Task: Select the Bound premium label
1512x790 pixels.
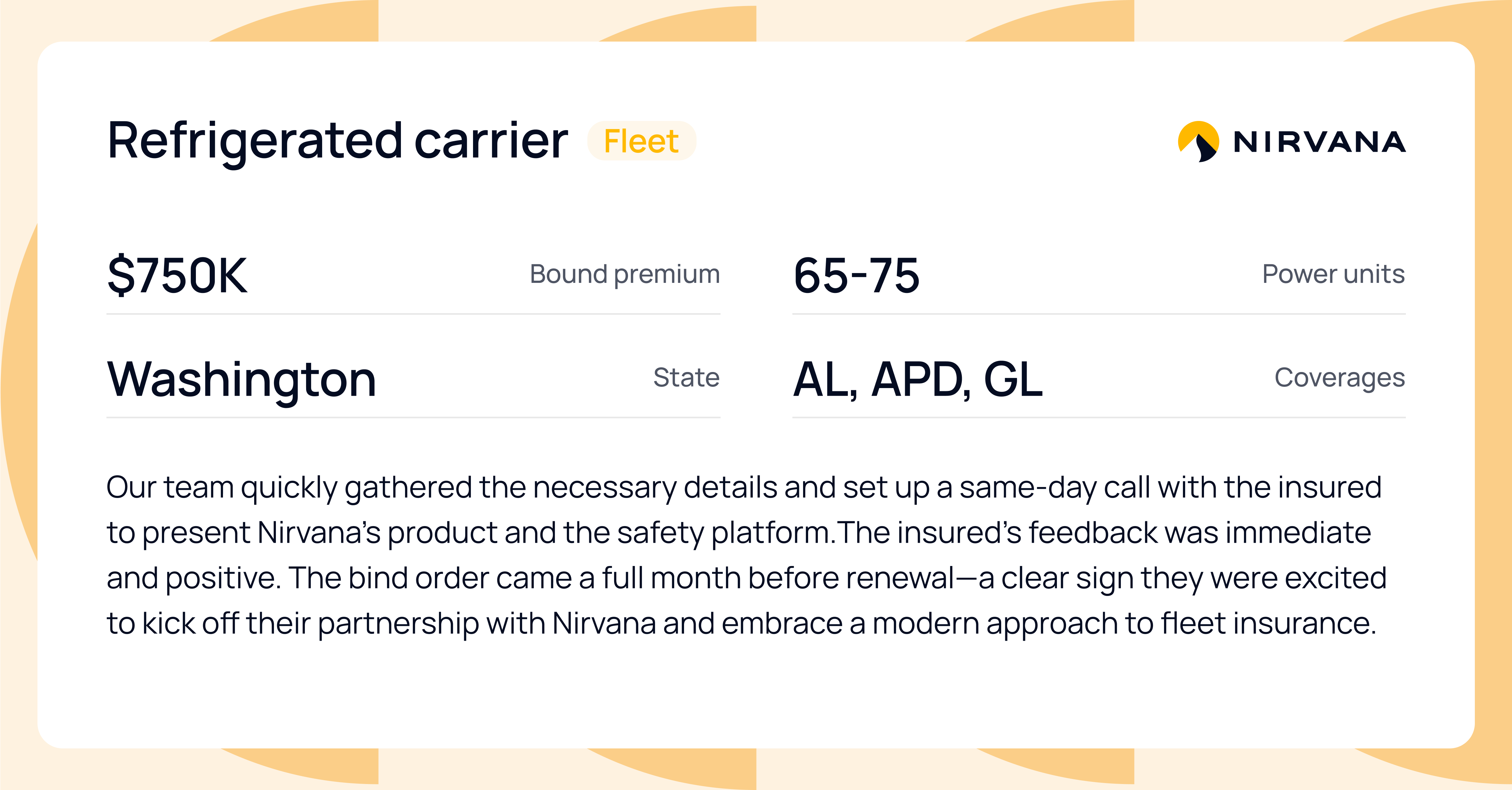Action: [625, 274]
